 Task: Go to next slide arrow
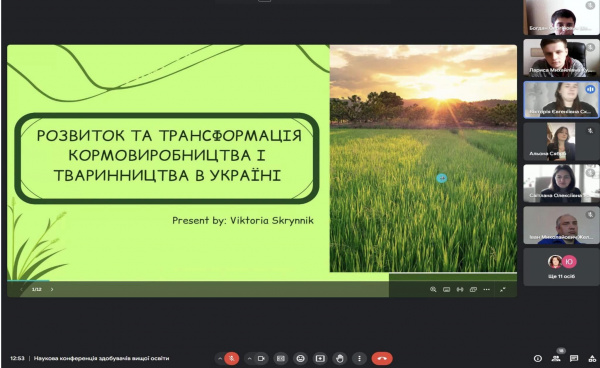point(52,289)
